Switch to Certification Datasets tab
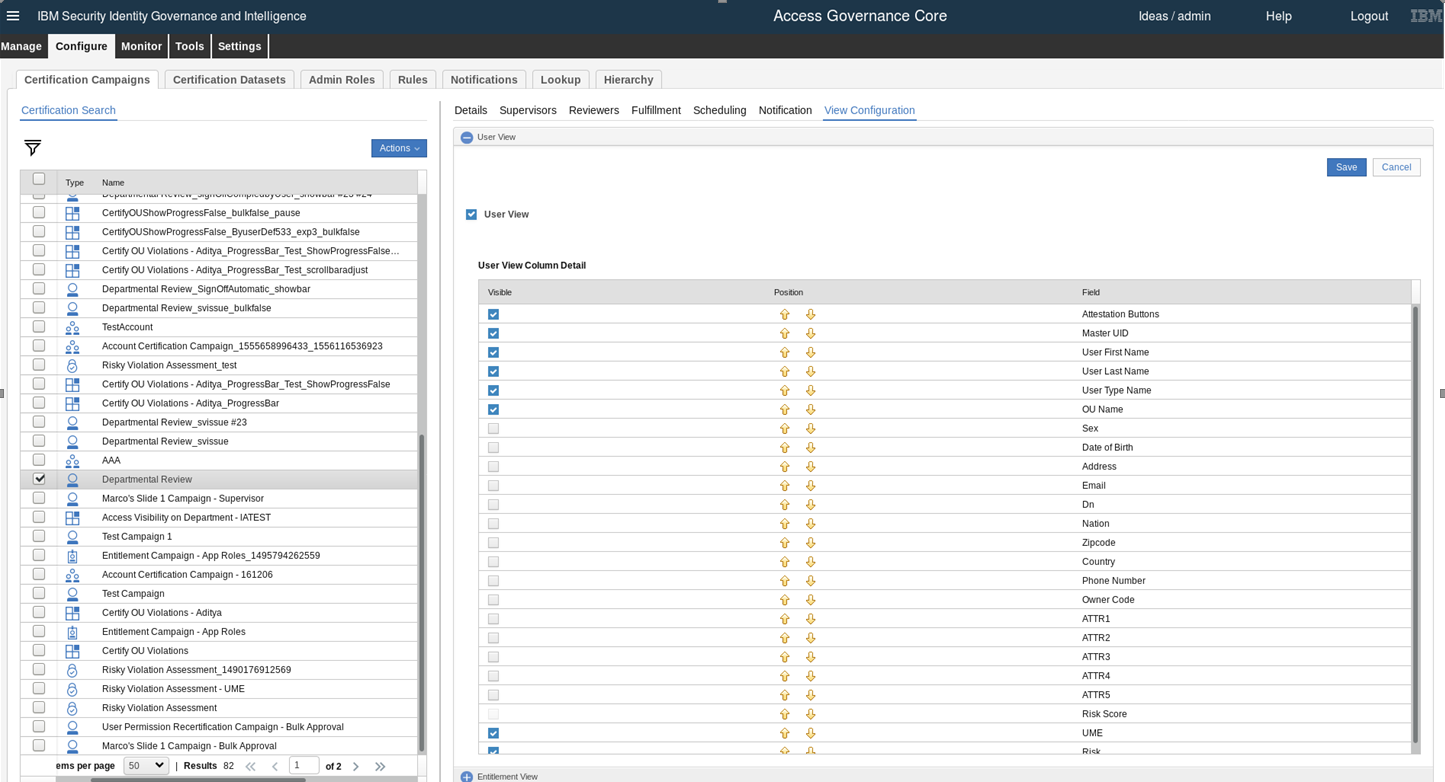This screenshot has height=782, width=1445. tap(229, 79)
